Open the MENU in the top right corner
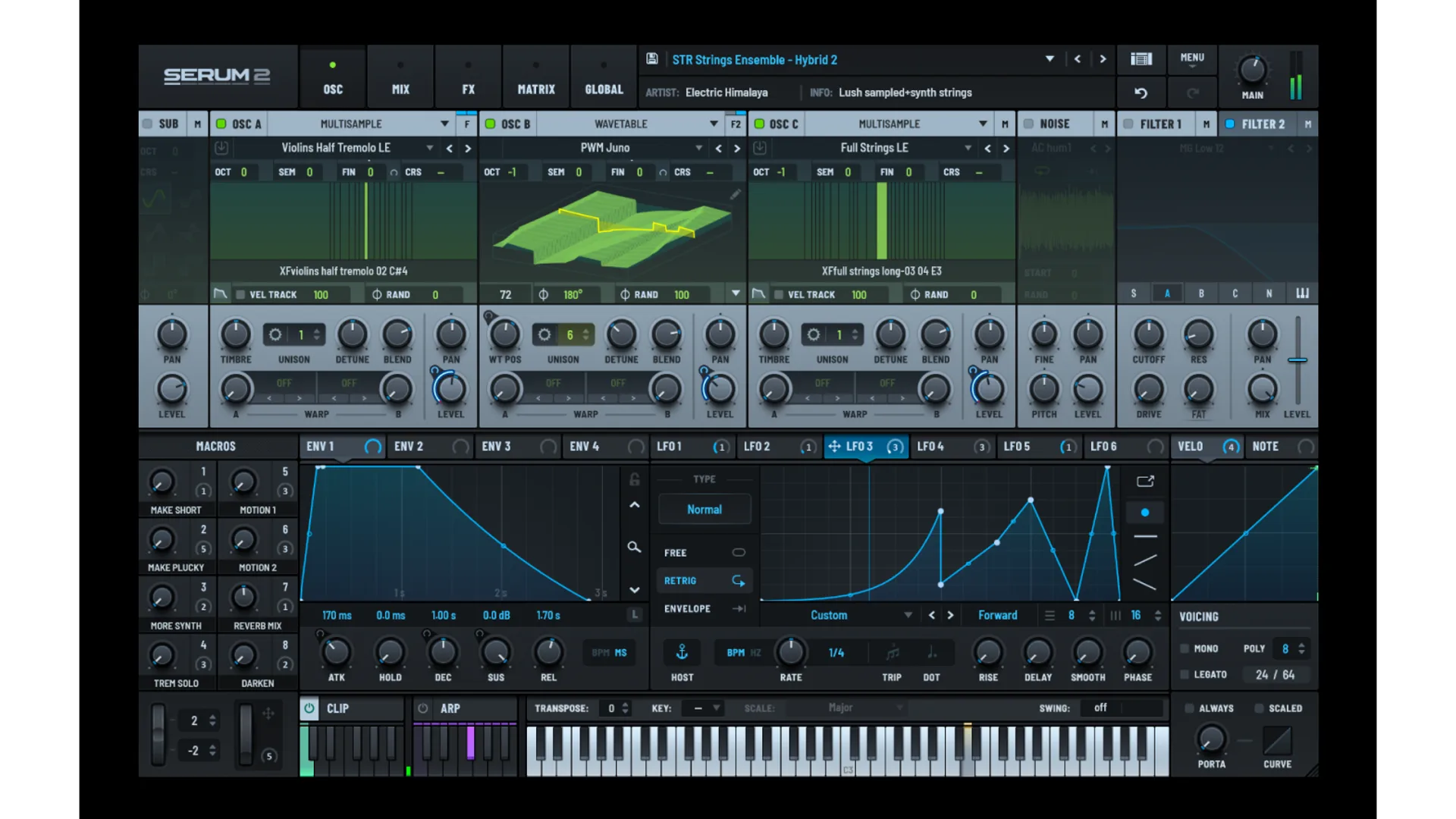The height and width of the screenshot is (819, 1456). point(1191,59)
